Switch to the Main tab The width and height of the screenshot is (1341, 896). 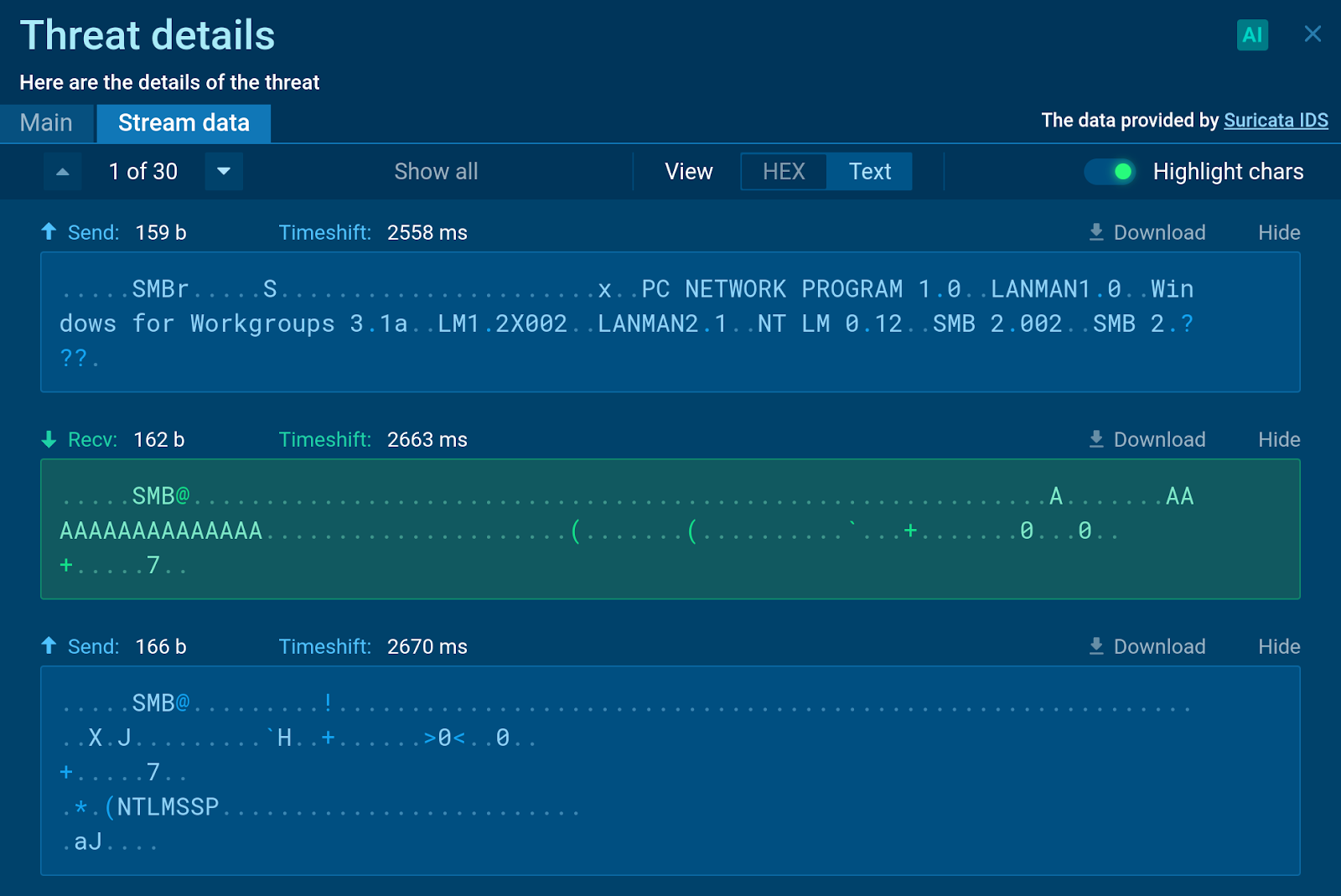[x=46, y=123]
